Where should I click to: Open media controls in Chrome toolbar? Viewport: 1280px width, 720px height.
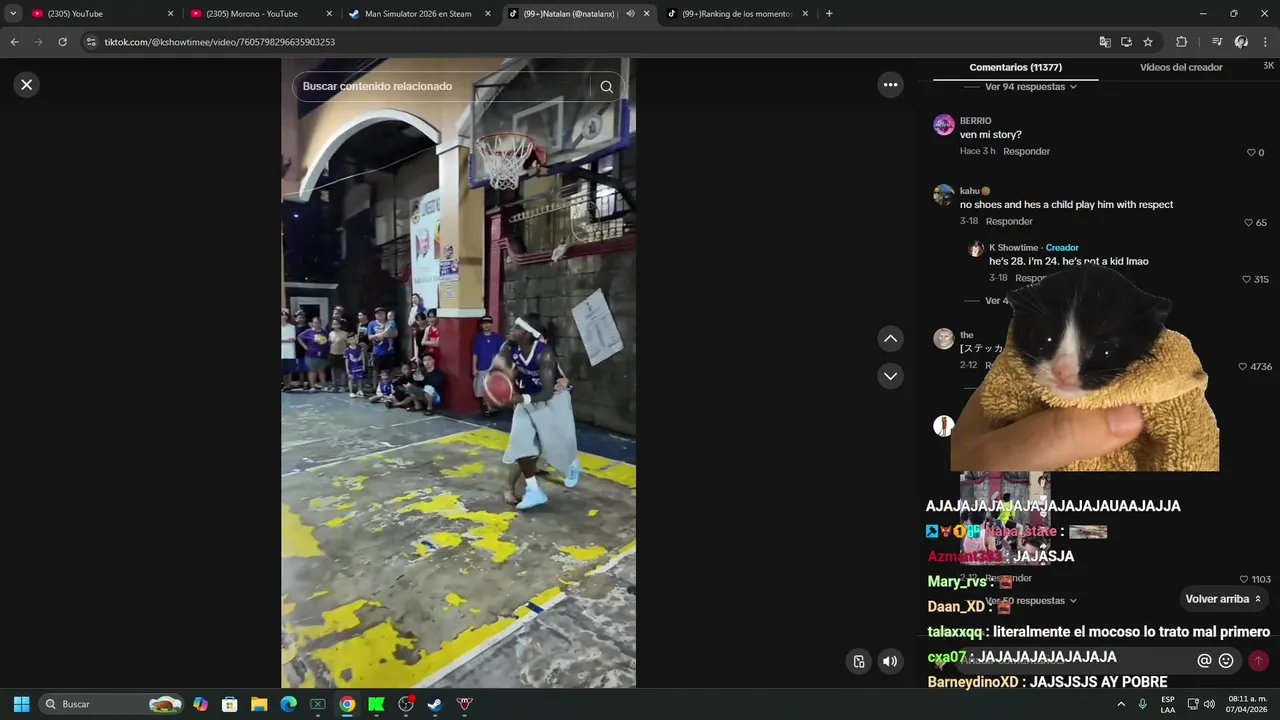coord(1217,42)
